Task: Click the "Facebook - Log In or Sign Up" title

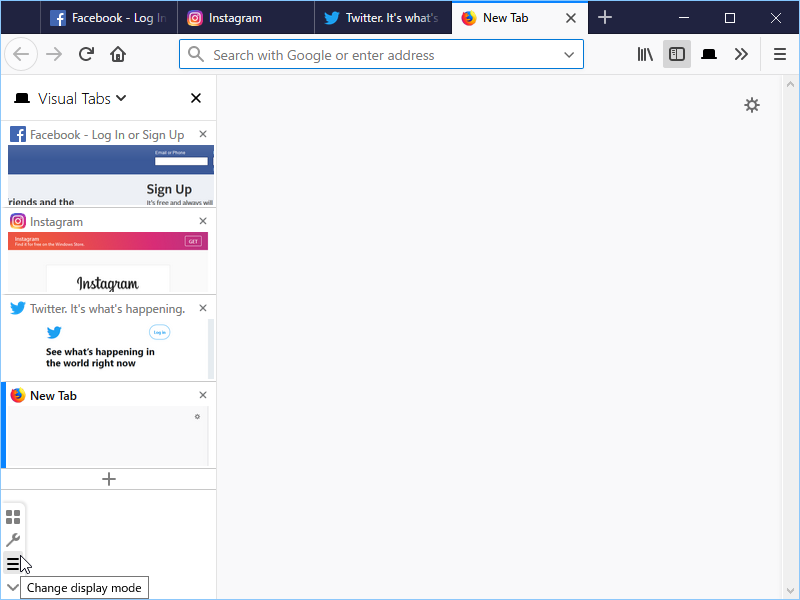Action: [x=107, y=135]
